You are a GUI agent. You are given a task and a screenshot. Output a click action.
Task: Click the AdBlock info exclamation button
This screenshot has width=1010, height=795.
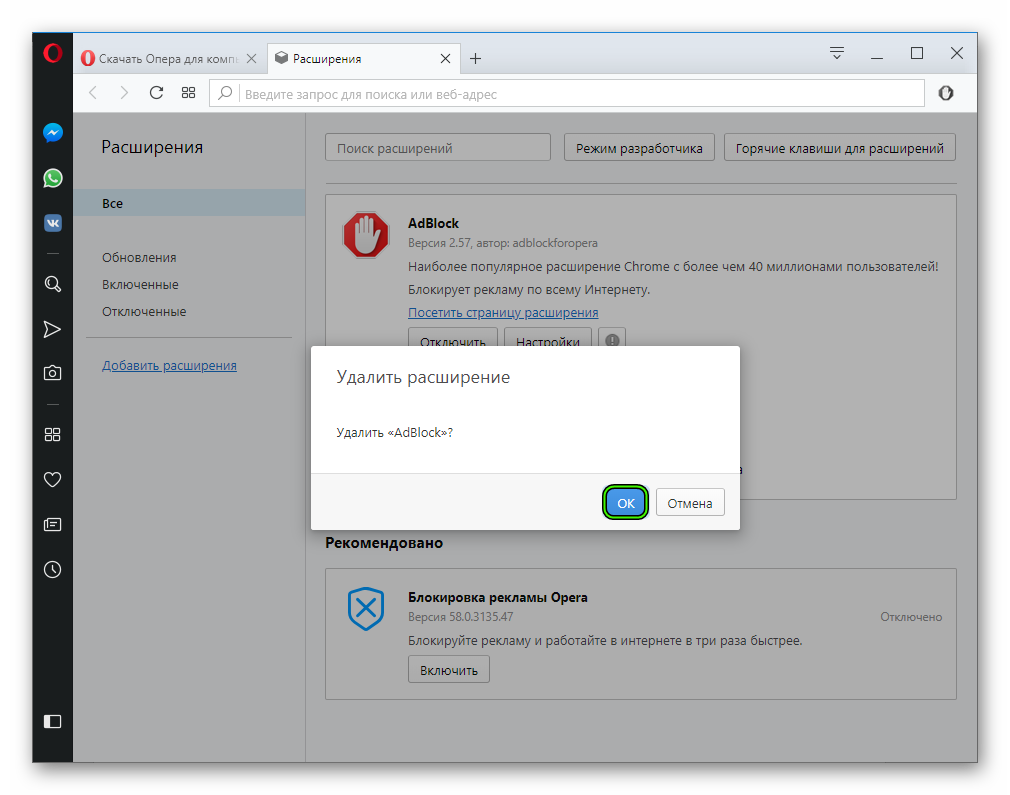coord(612,339)
